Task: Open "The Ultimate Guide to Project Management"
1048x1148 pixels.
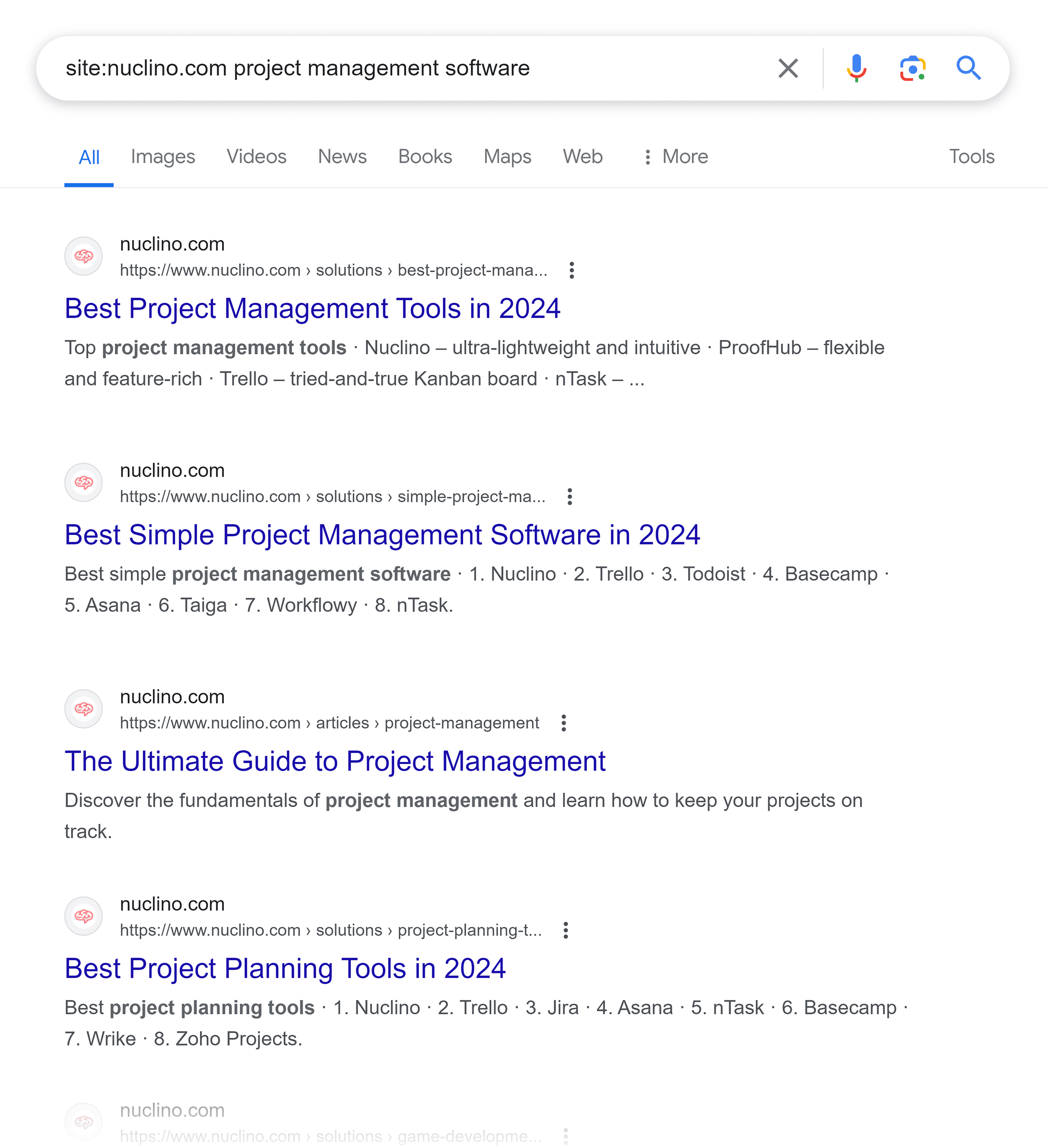Action: (335, 761)
